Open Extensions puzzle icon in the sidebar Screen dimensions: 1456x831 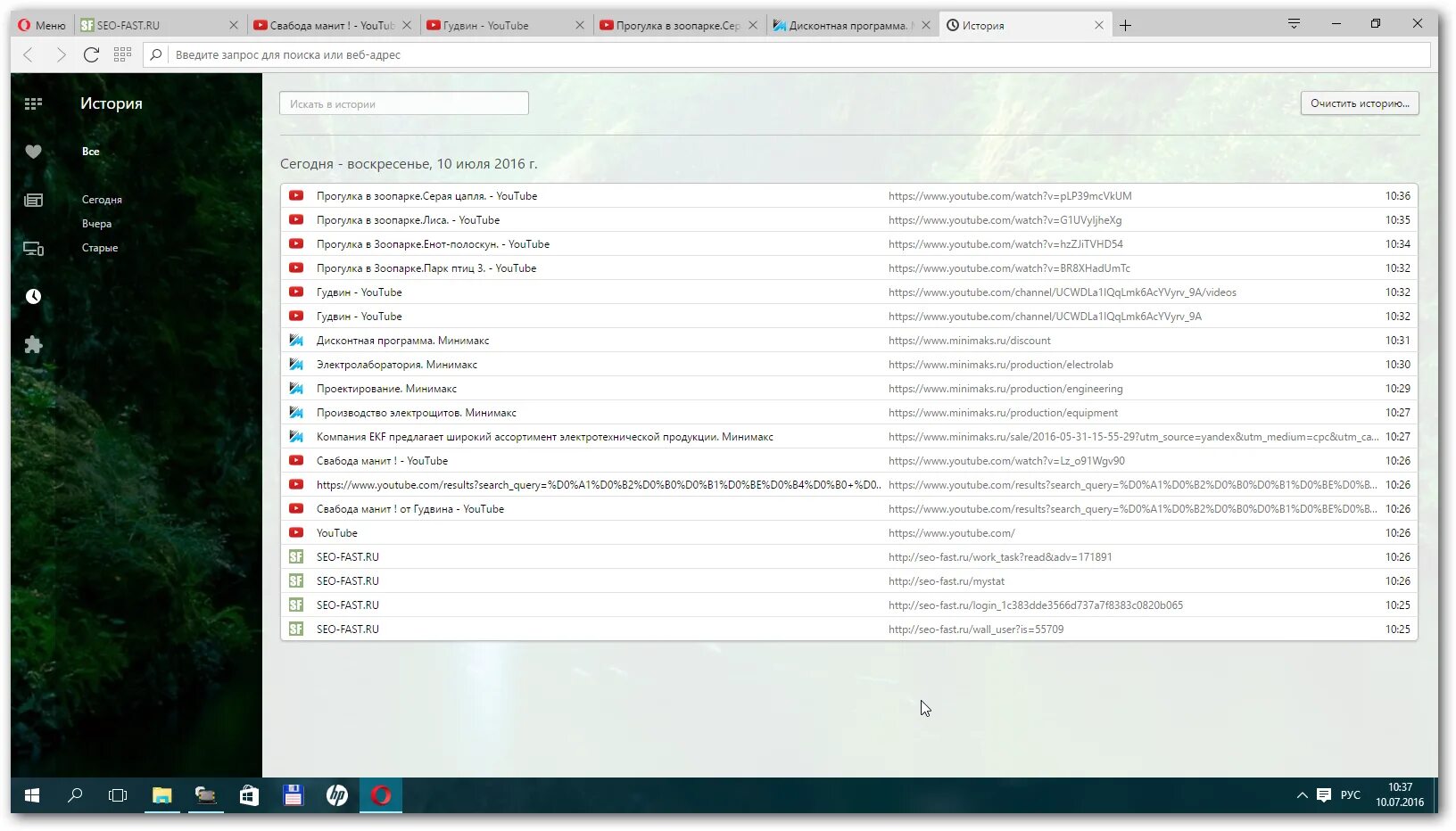33,345
